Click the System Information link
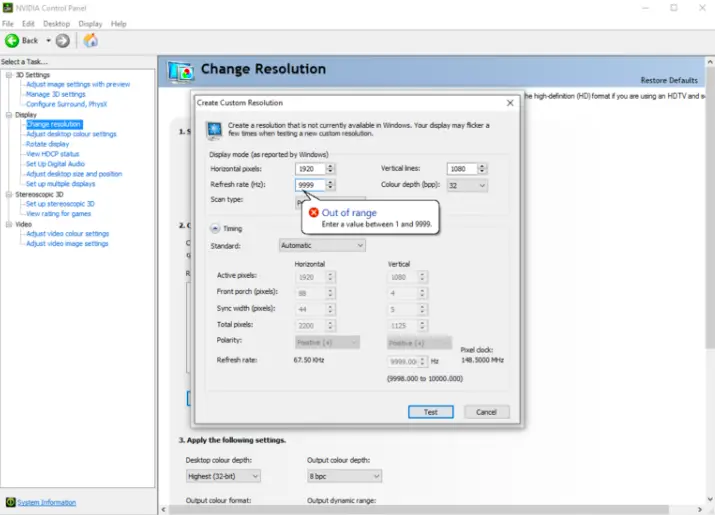 click(x=47, y=503)
